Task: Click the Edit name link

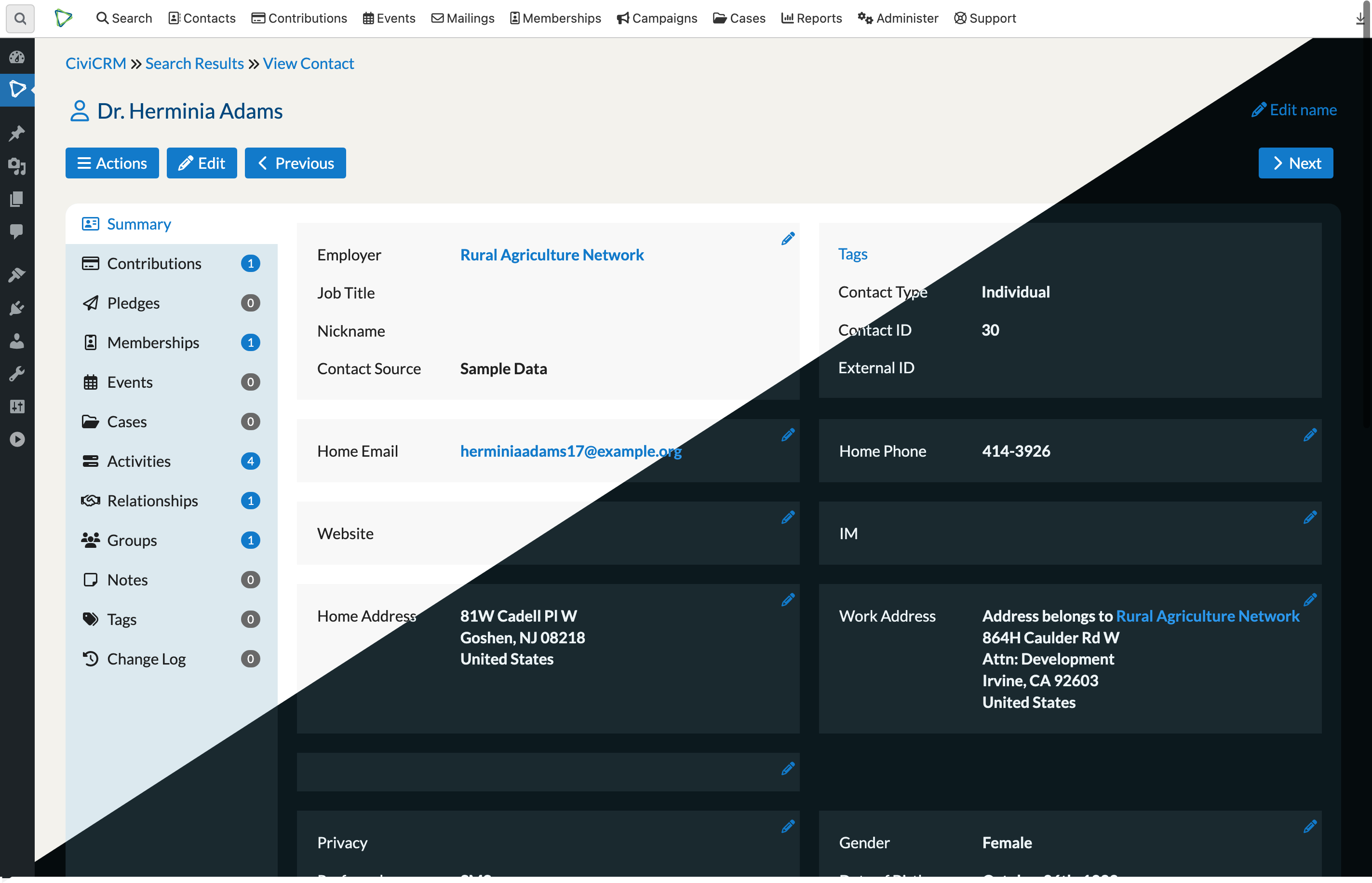Action: click(x=1294, y=110)
